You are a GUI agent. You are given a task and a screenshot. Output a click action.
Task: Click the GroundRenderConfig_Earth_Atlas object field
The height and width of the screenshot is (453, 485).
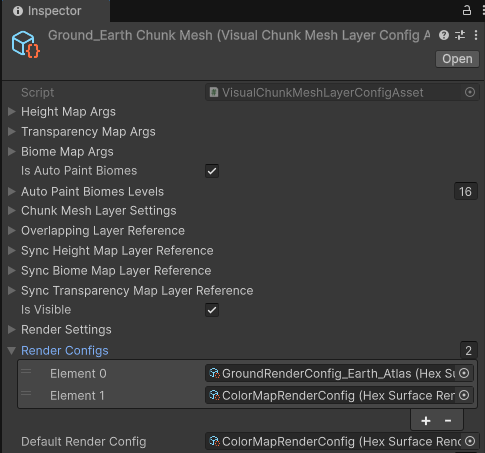(339, 373)
